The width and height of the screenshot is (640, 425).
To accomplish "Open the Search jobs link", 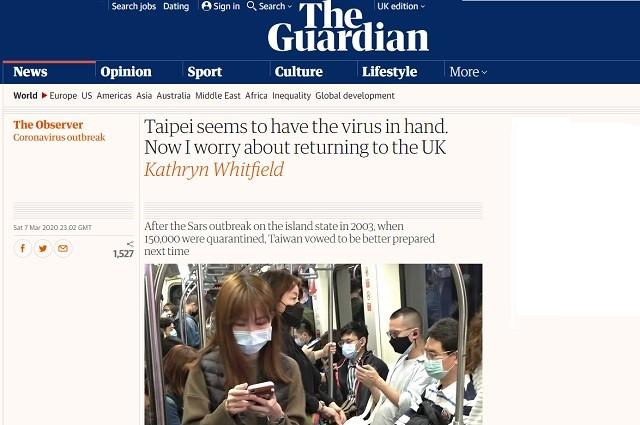I will (134, 6).
